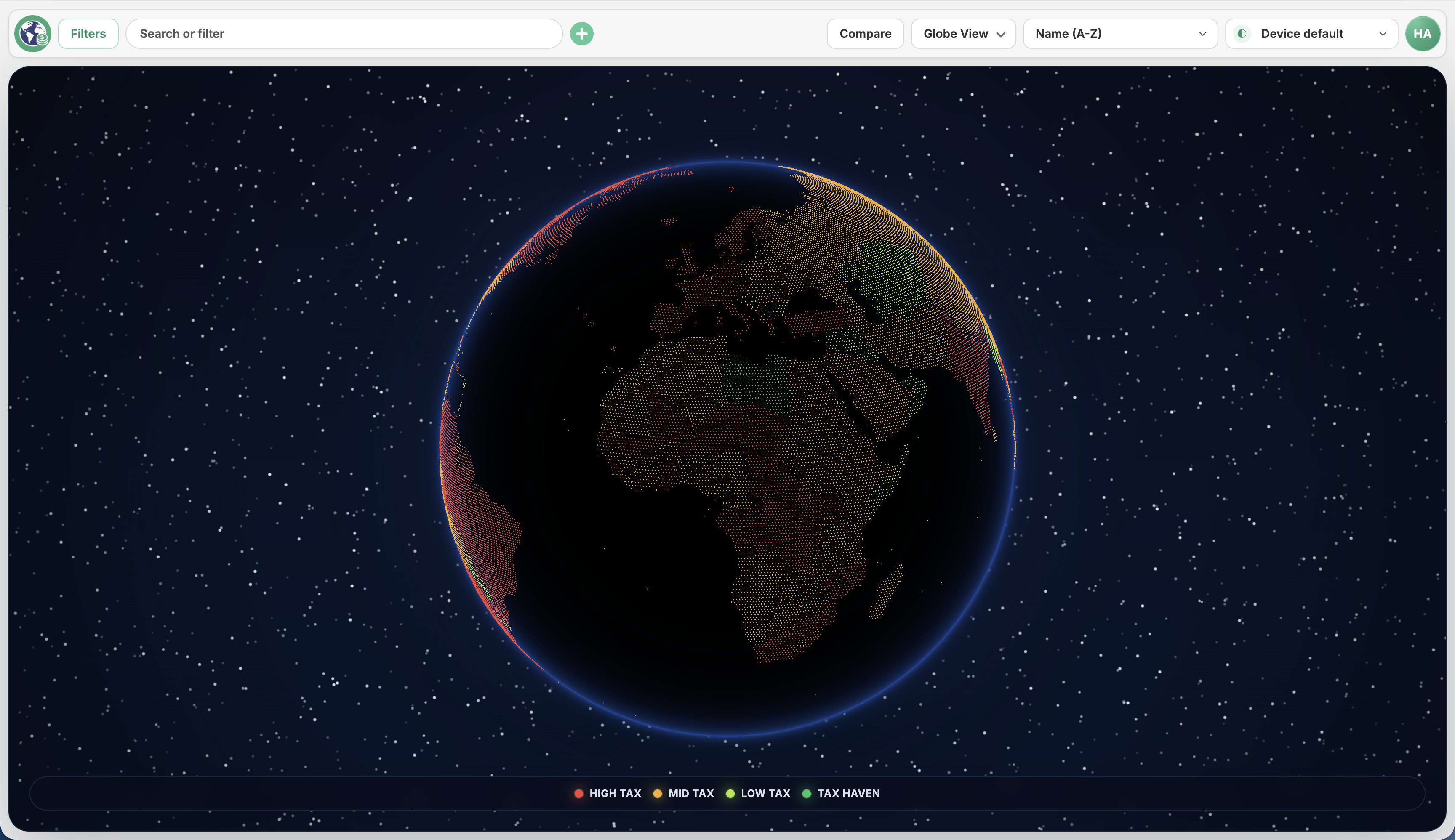Click the green plus add-filter button
Image resolution: width=1455 pixels, height=840 pixels.
581,34
